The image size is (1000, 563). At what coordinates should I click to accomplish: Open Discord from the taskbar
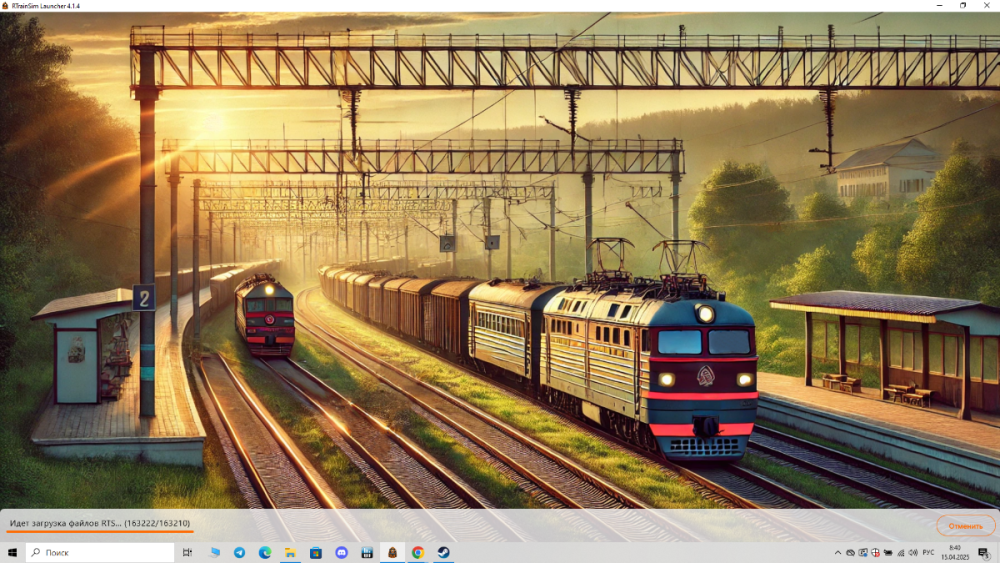coord(341,552)
